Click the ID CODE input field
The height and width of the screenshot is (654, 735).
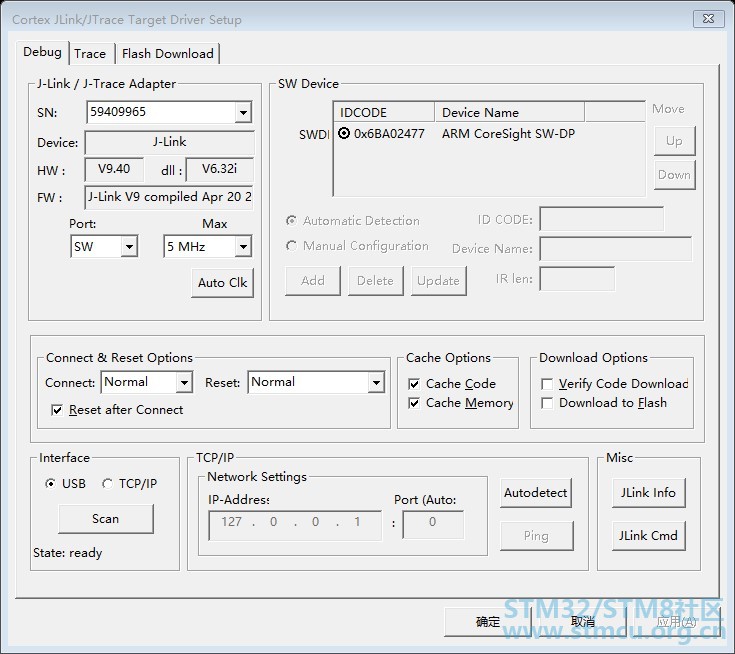[x=601, y=219]
